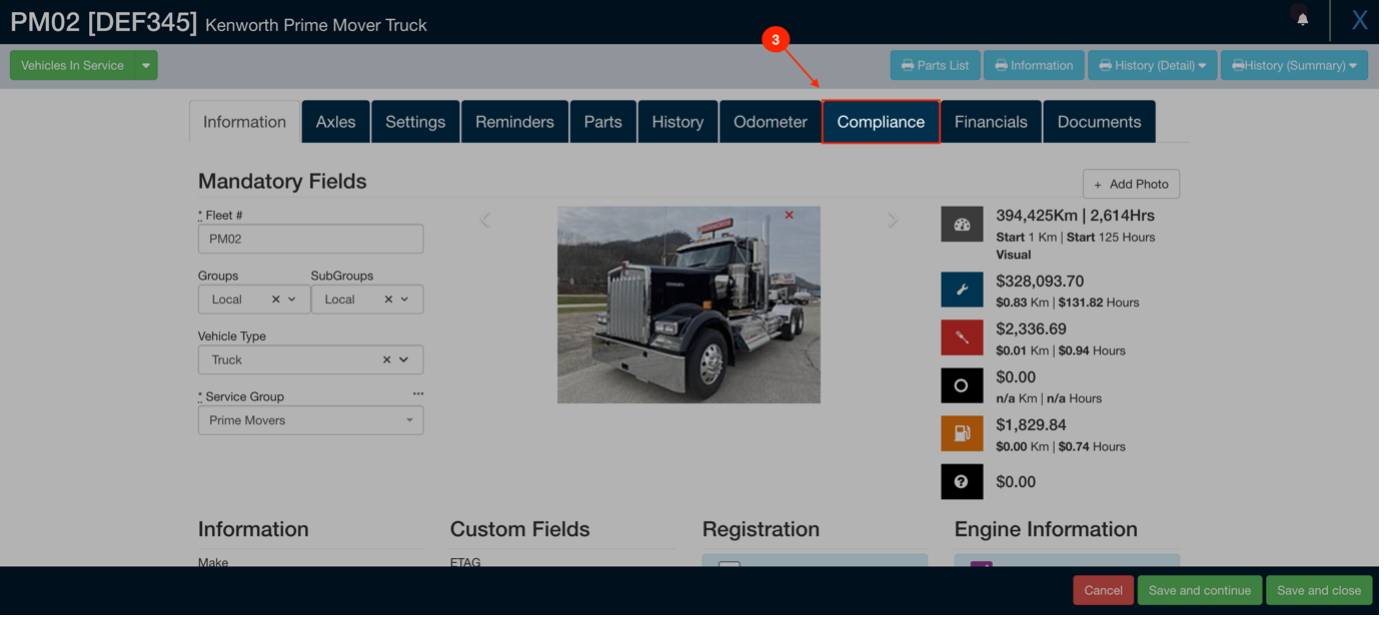Open the Service Group three-dot options
The image size is (1384, 620).
418,394
